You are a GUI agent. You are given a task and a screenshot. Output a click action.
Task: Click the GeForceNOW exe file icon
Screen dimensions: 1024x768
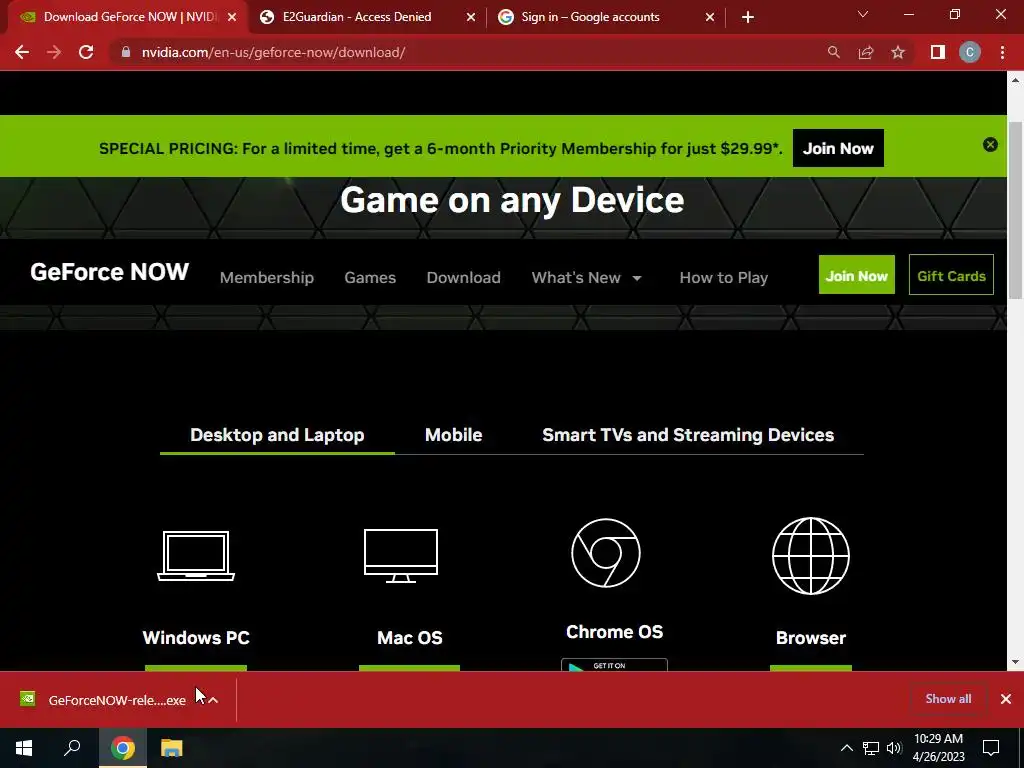[27, 699]
